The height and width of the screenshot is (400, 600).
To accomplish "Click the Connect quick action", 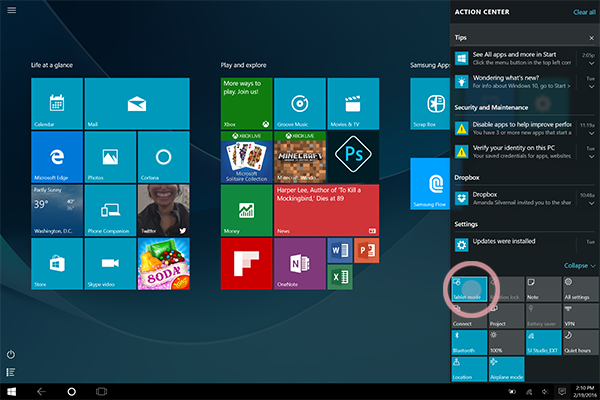I will (469, 316).
